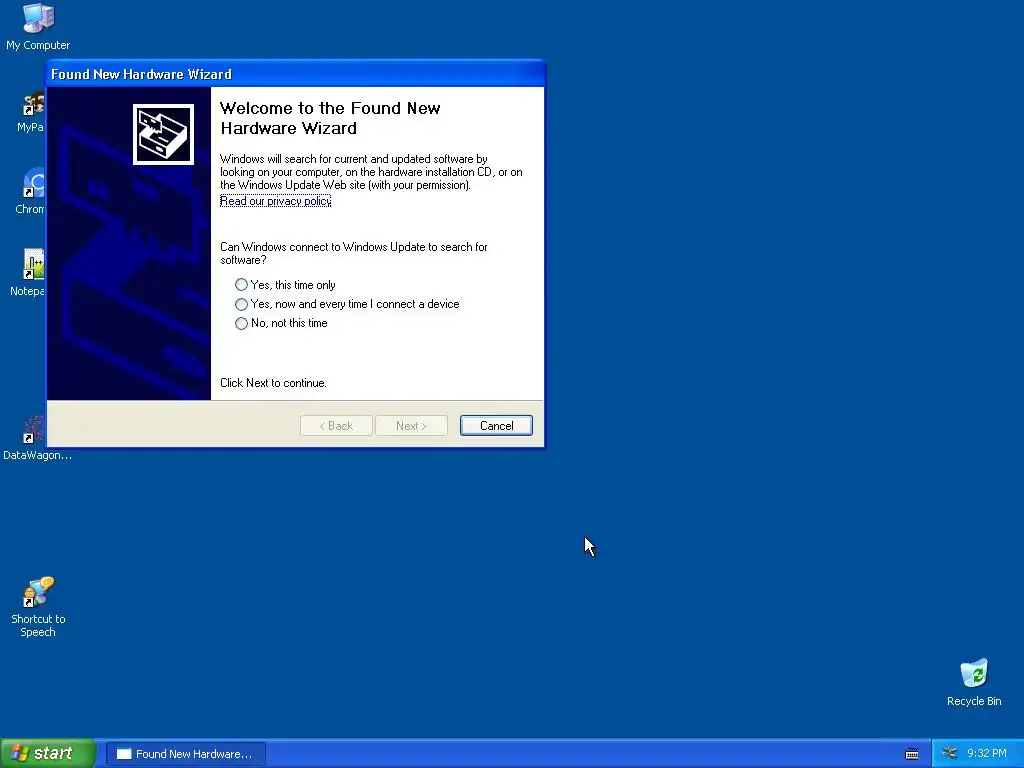Select the Notepad++ desktop shortcut
This screenshot has height=768, width=1024.
coord(29,272)
